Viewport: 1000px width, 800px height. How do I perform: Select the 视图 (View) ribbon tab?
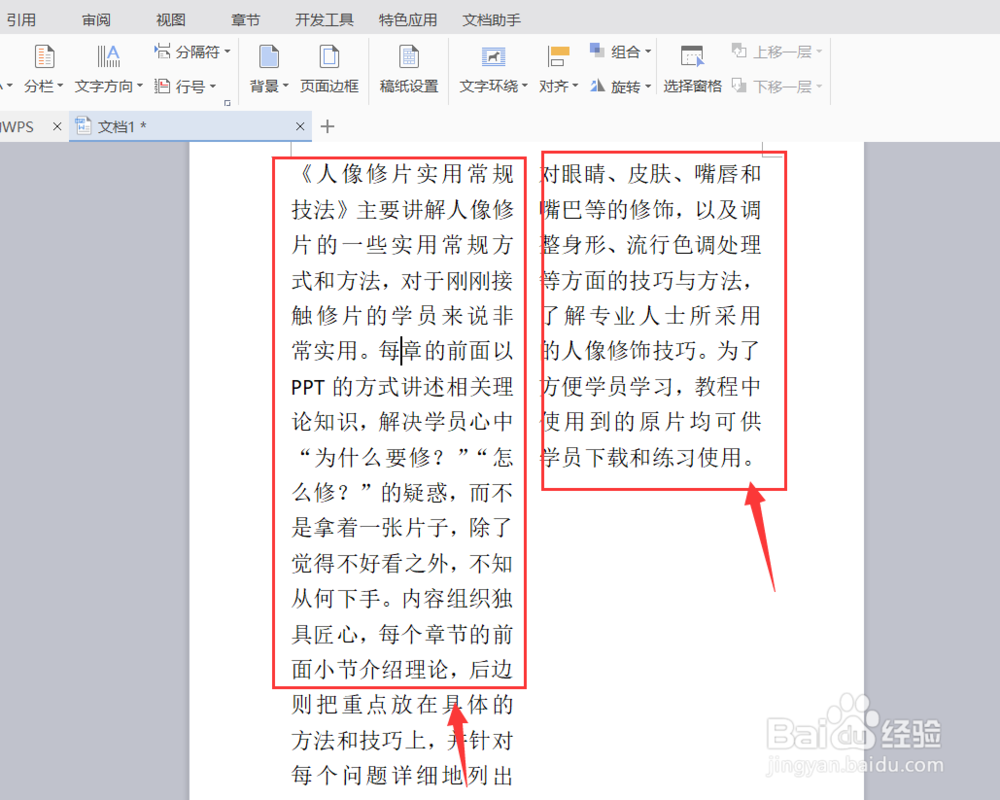coord(170,18)
